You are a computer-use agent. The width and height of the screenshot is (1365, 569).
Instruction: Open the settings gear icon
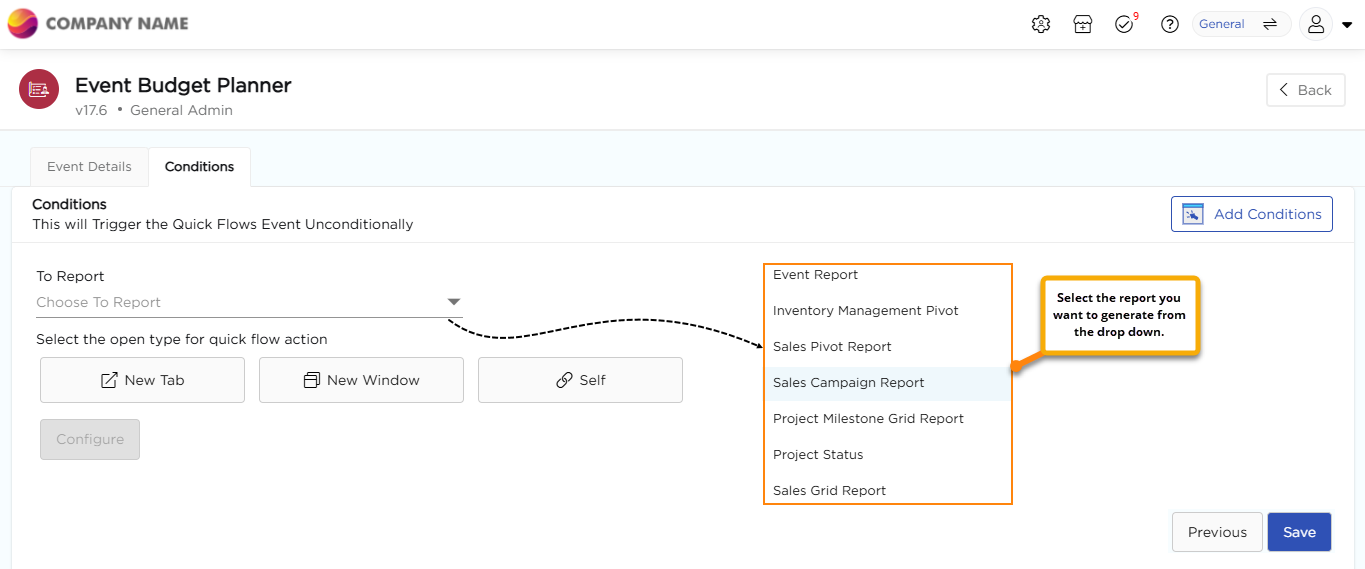[1041, 24]
